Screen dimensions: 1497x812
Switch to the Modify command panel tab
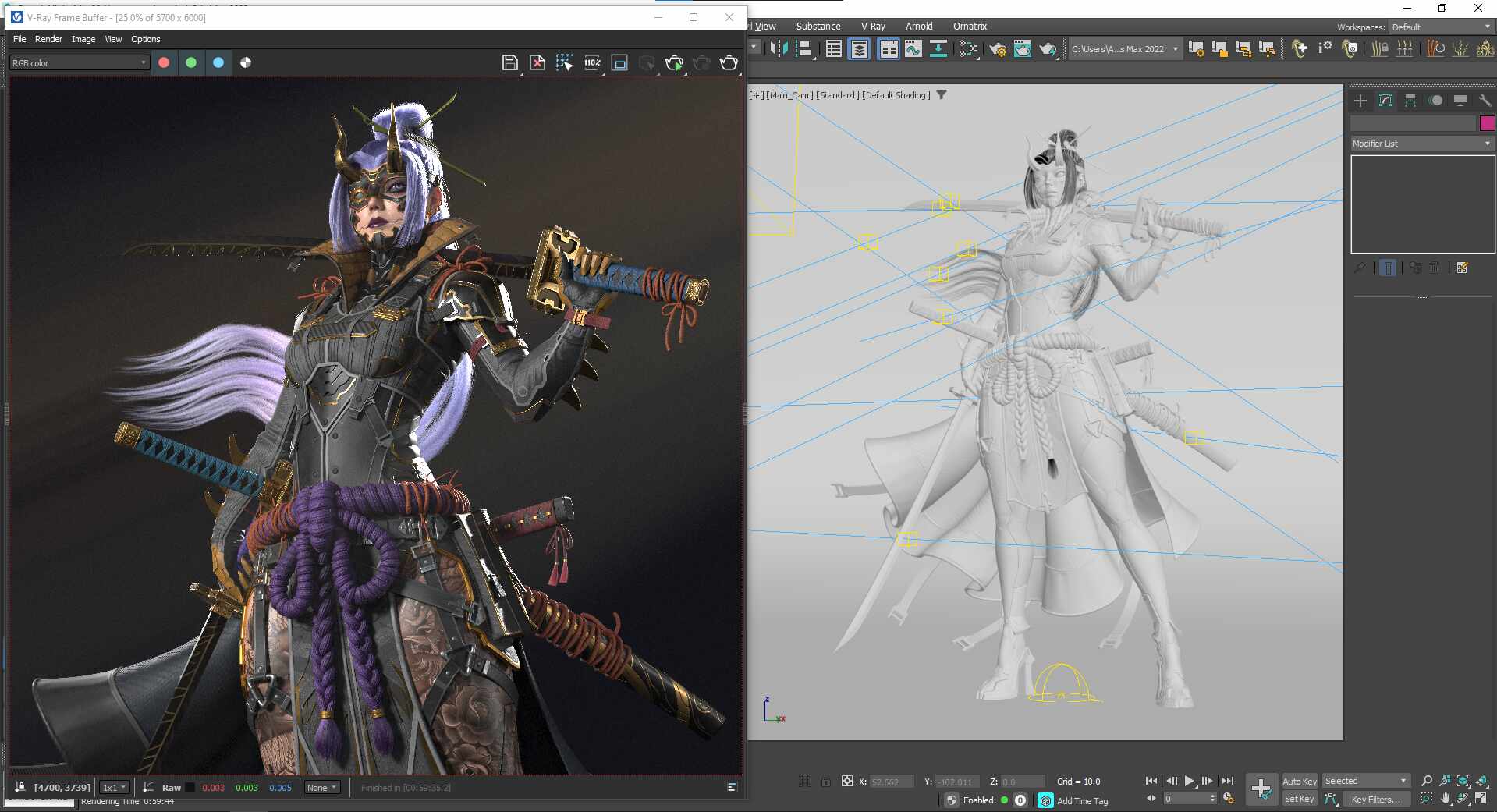1385,101
